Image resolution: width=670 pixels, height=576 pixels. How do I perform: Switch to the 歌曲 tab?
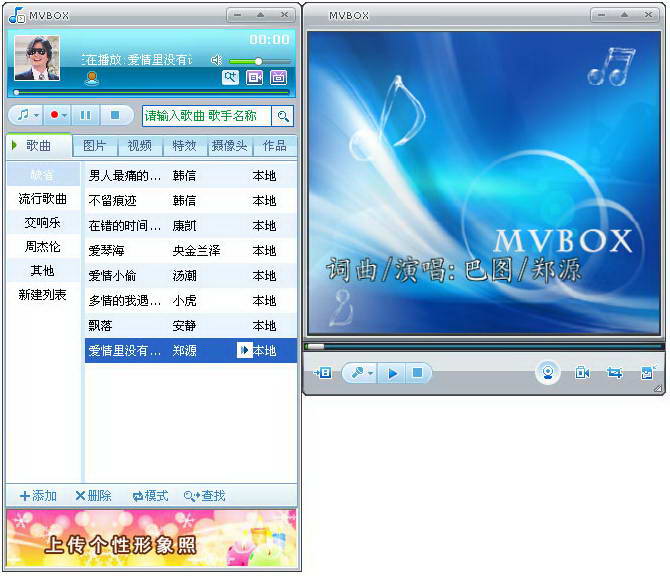click(x=39, y=146)
